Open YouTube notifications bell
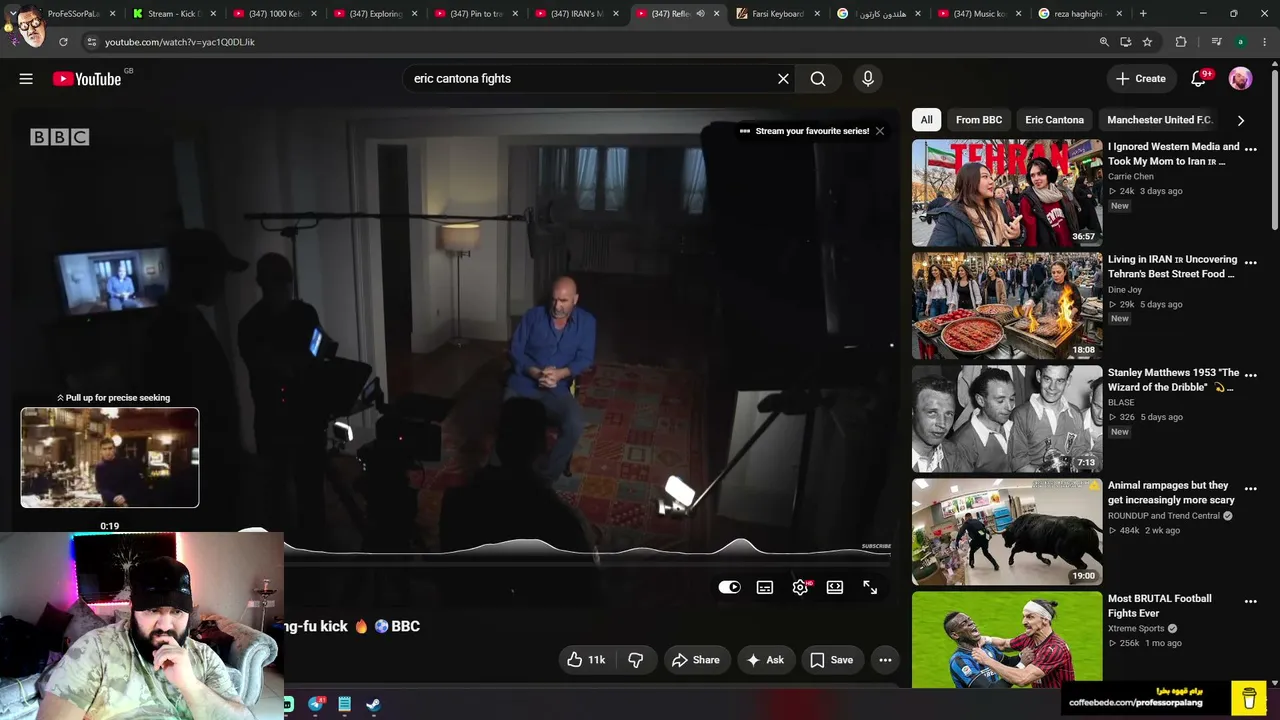This screenshot has height=720, width=1280. coord(1198,79)
